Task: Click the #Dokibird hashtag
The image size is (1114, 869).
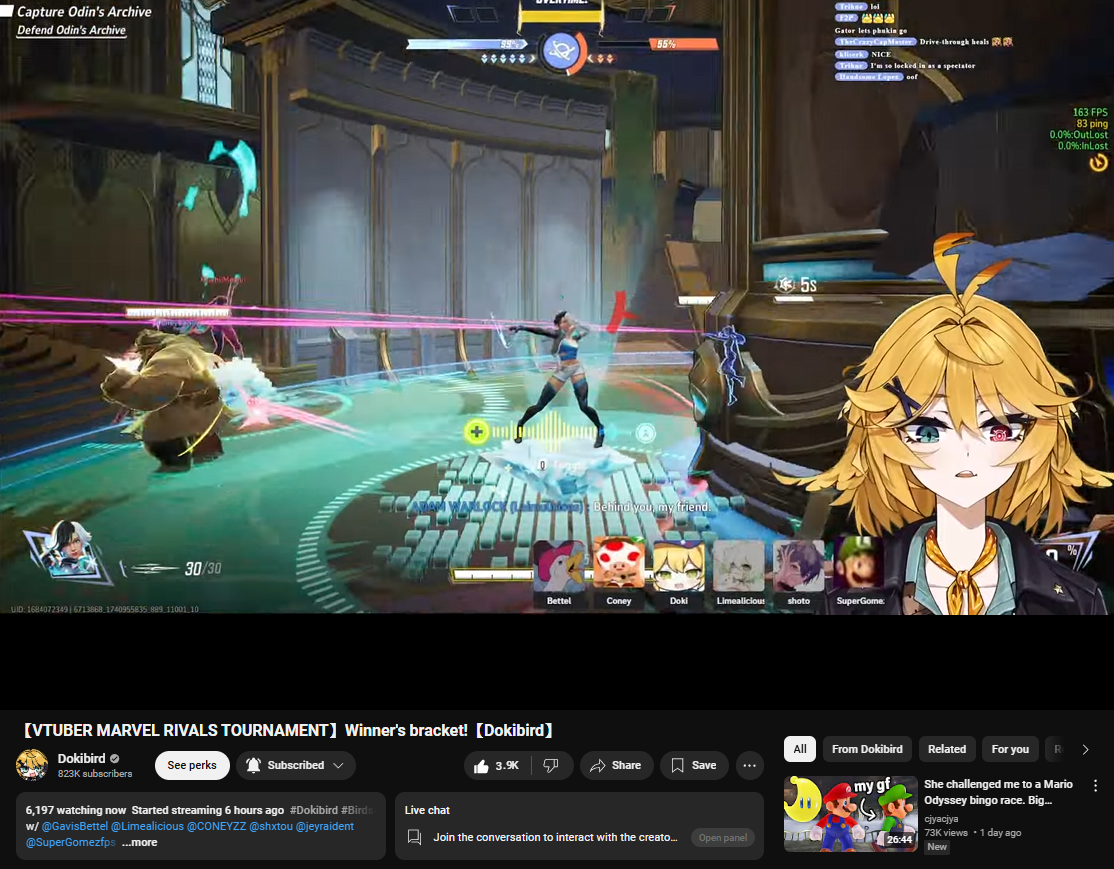Action: pyautogui.click(x=313, y=810)
